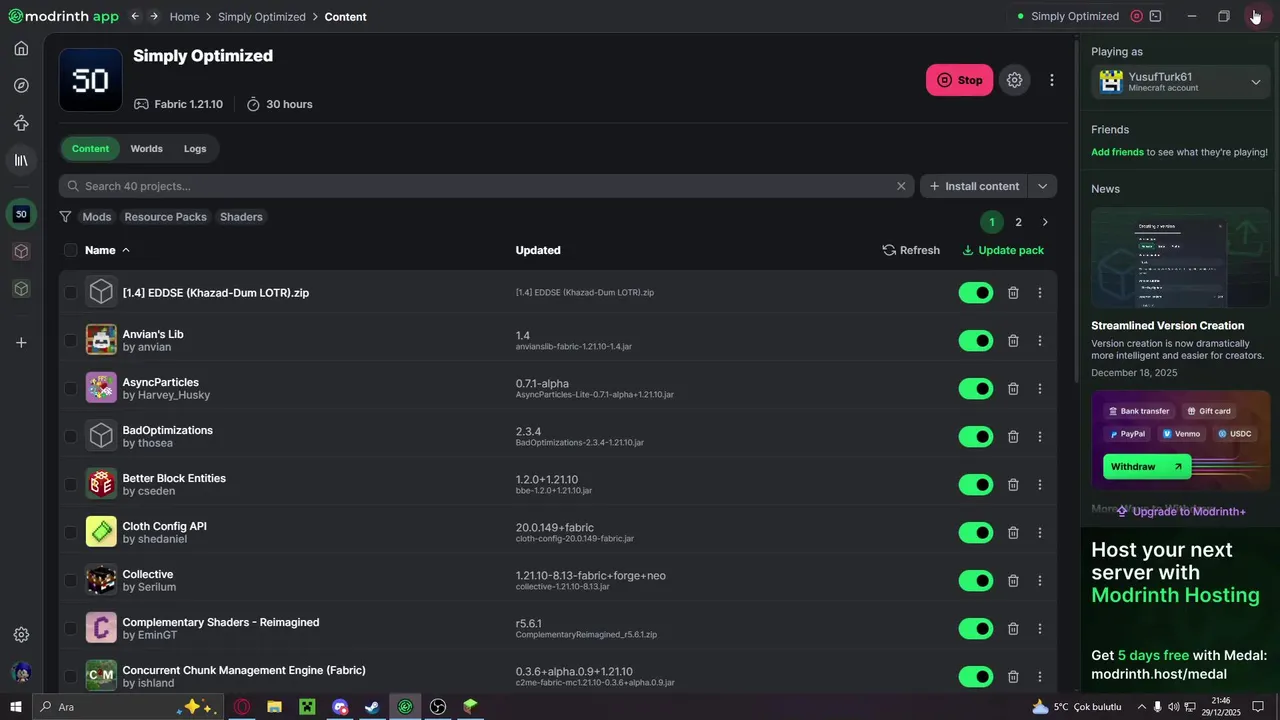Image resolution: width=1280 pixels, height=720 pixels.
Task: Disable the EDDSE (Khazad-Dum LOTR).zip toggle
Action: (976, 293)
